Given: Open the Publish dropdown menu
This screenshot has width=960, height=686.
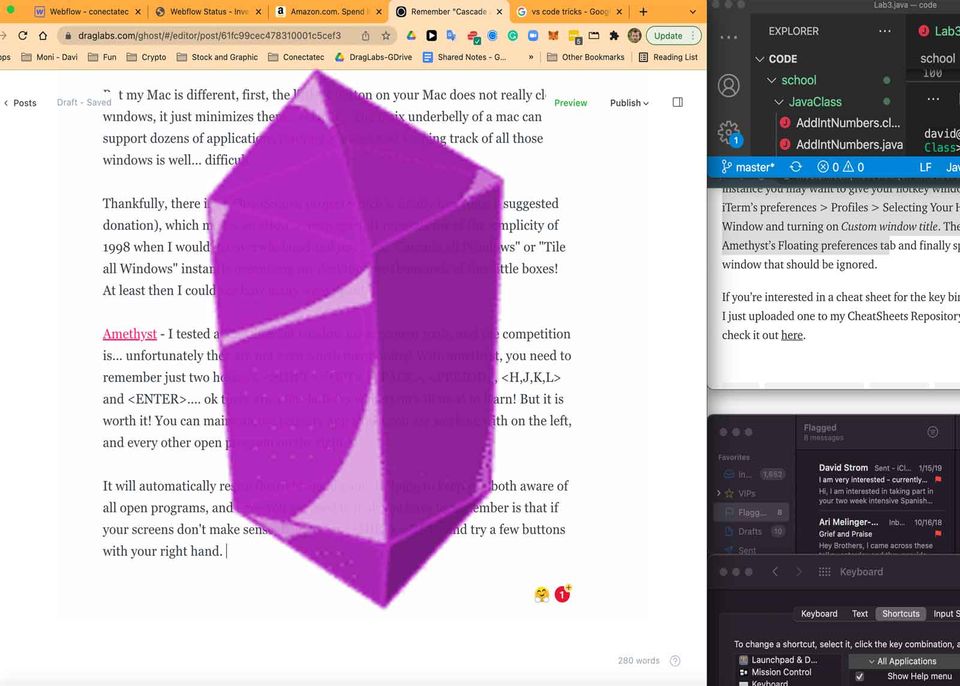Looking at the screenshot, I should click(x=629, y=103).
